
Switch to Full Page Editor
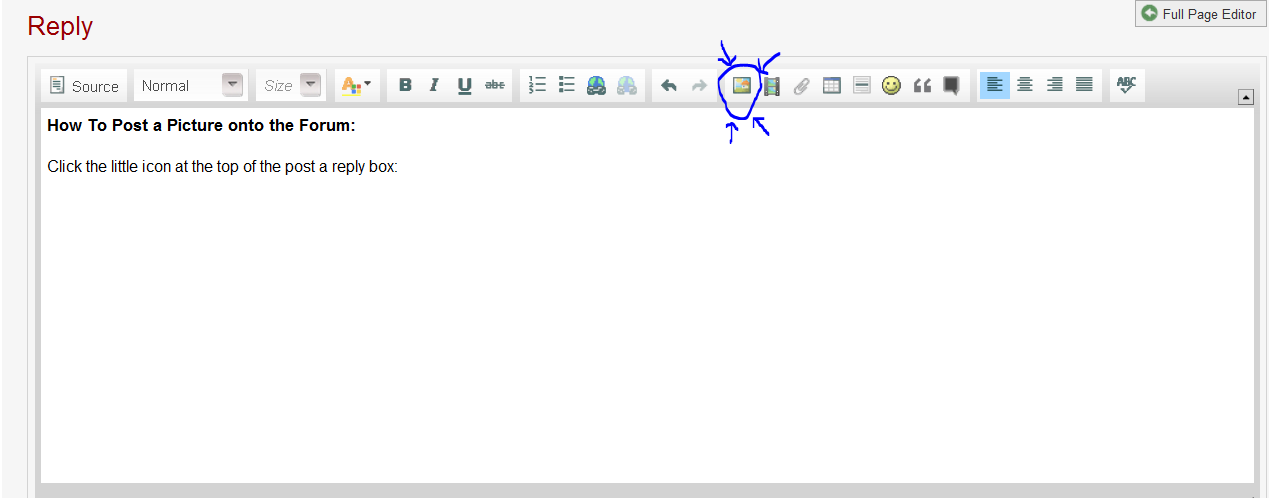click(x=1200, y=14)
